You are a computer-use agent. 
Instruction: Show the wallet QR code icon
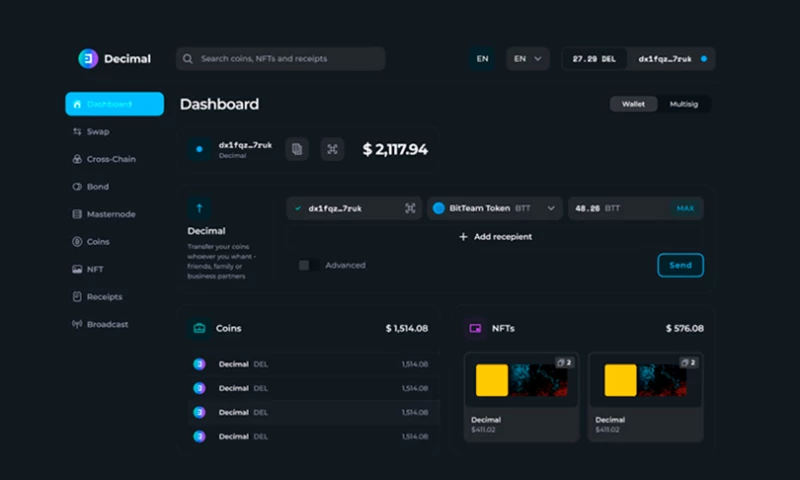[332, 149]
